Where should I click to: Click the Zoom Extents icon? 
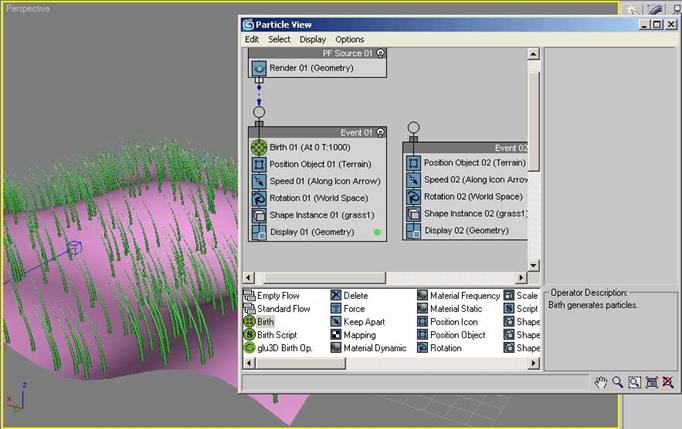(652, 382)
